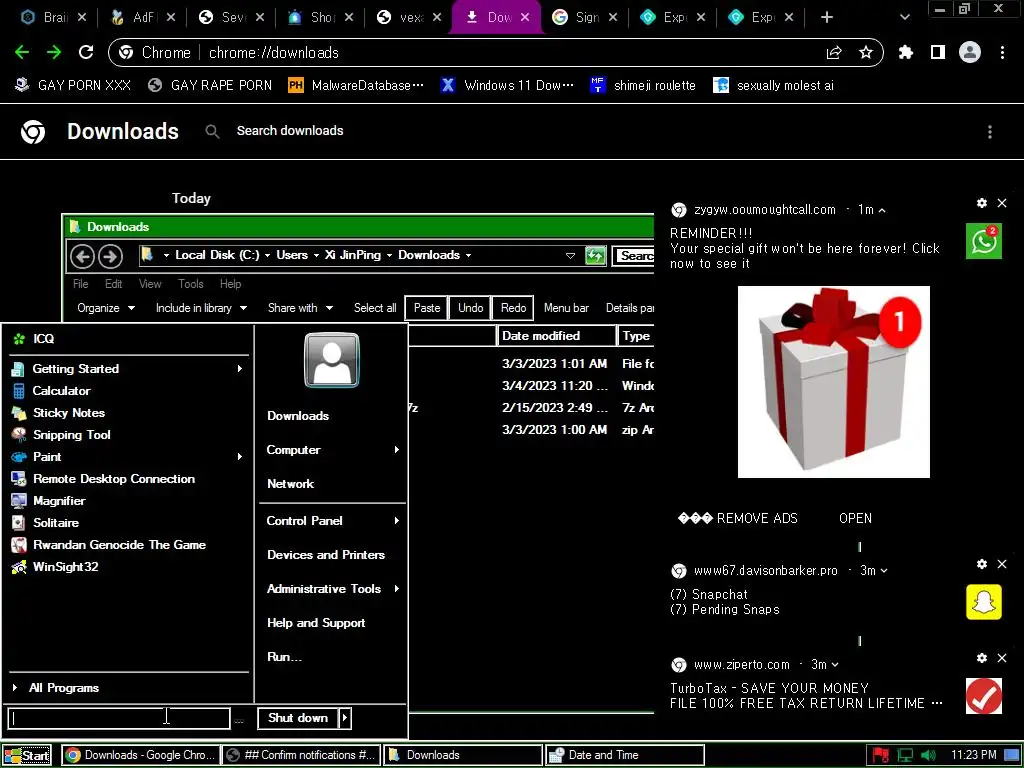
Task: Toggle the Chrome side panel icon
Action: click(938, 52)
